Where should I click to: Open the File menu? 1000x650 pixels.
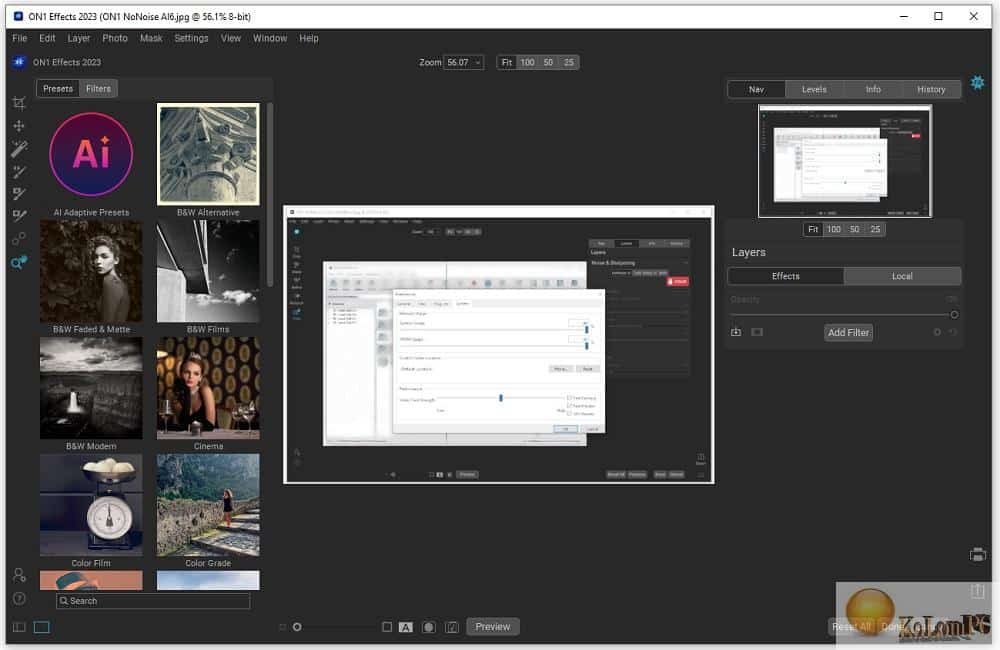coord(20,38)
